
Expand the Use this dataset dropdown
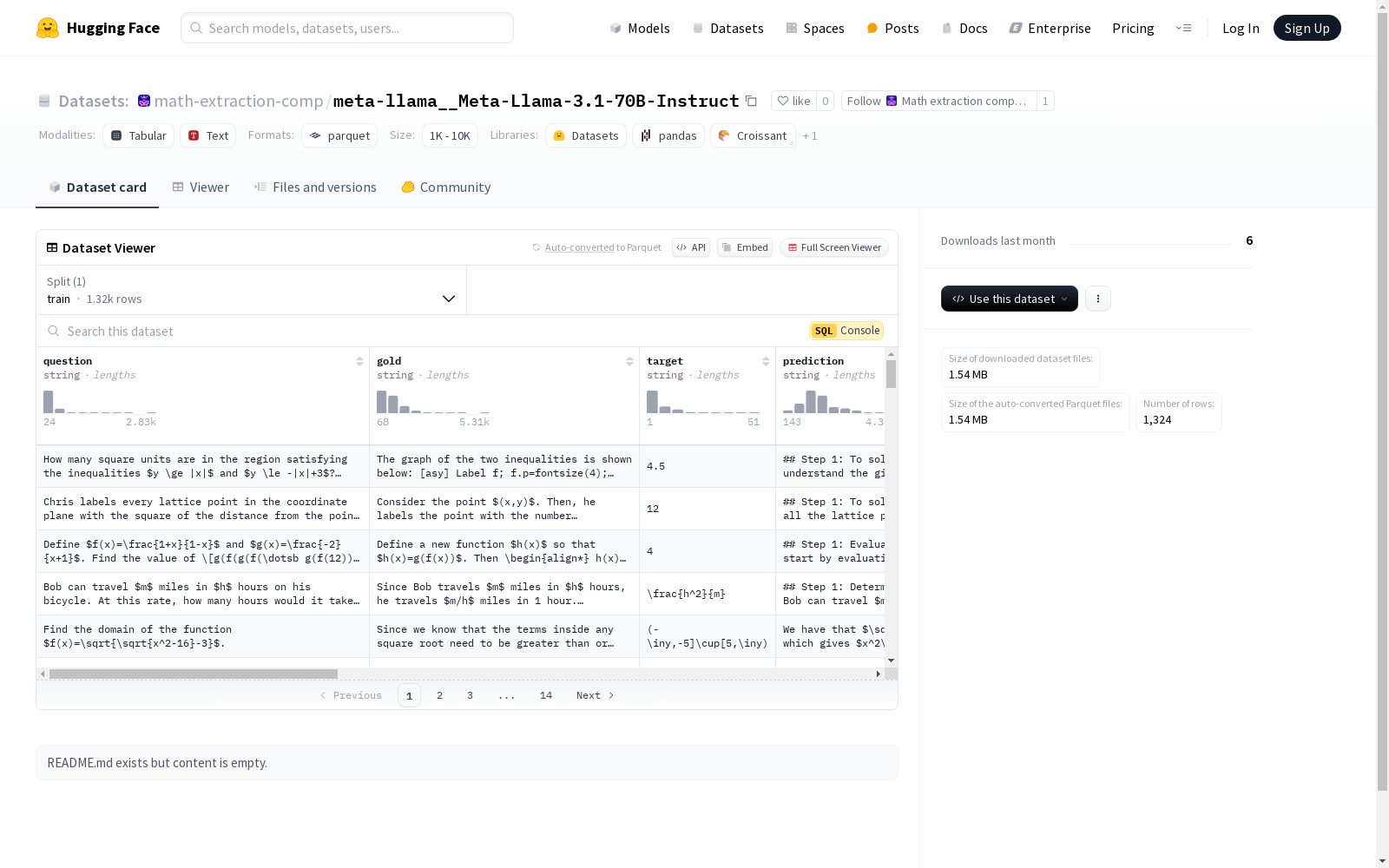(1010, 299)
